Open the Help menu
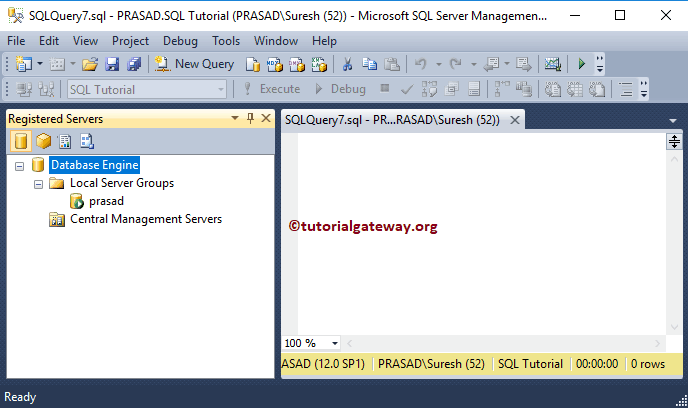Screen dimensions: 688x408 [x=324, y=41]
